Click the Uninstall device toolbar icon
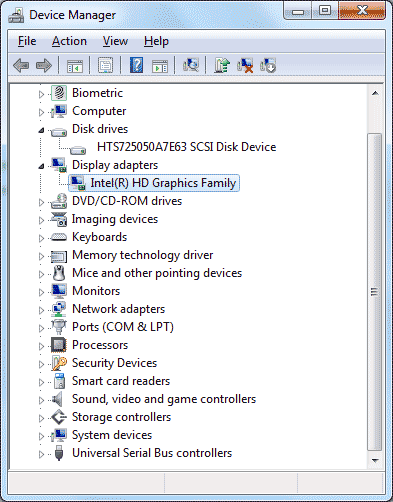This screenshot has width=393, height=502. pyautogui.click(x=245, y=65)
